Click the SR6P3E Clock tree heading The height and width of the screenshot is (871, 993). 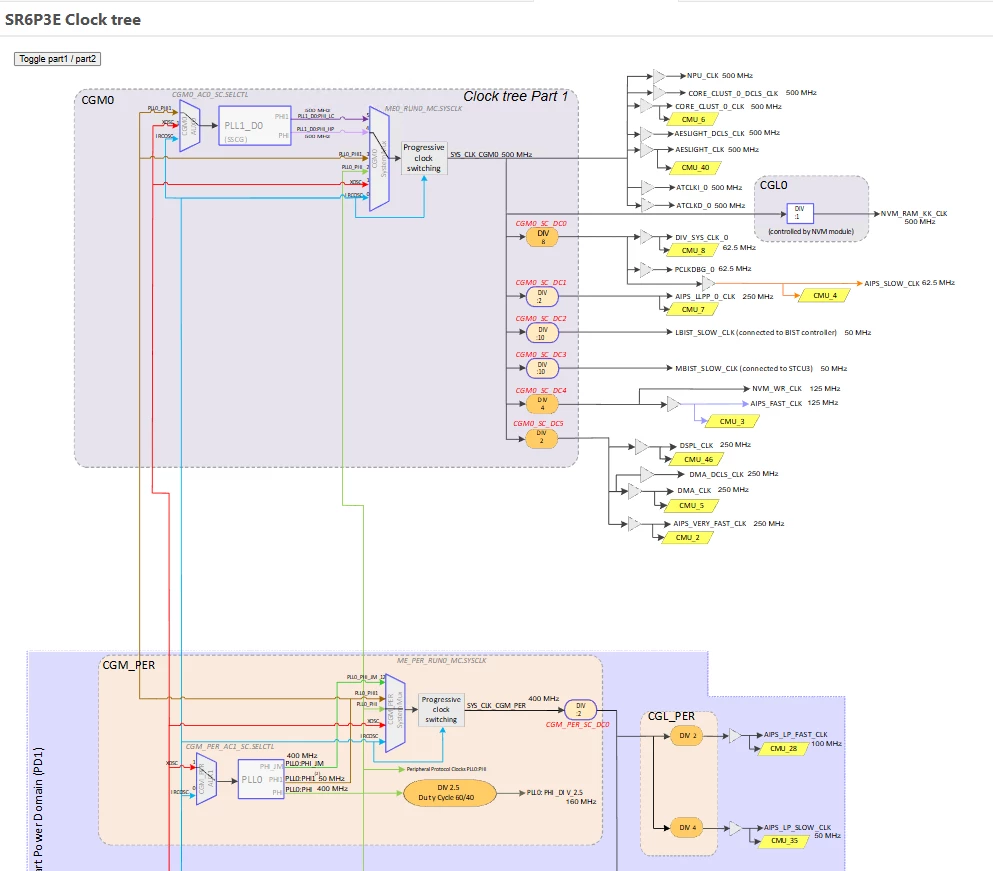pyautogui.click(x=73, y=20)
